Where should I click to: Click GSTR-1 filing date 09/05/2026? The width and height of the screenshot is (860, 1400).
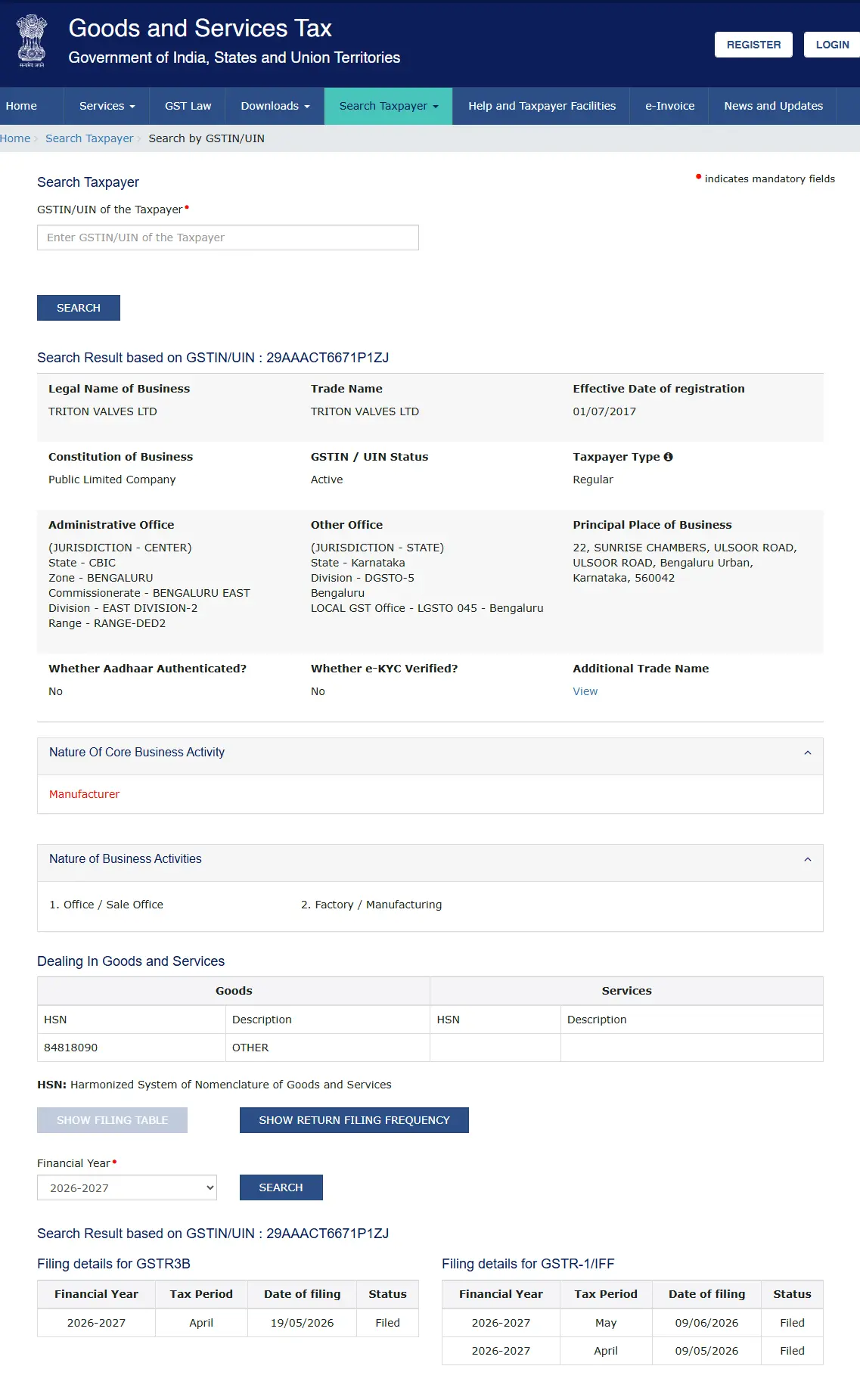coord(706,1351)
